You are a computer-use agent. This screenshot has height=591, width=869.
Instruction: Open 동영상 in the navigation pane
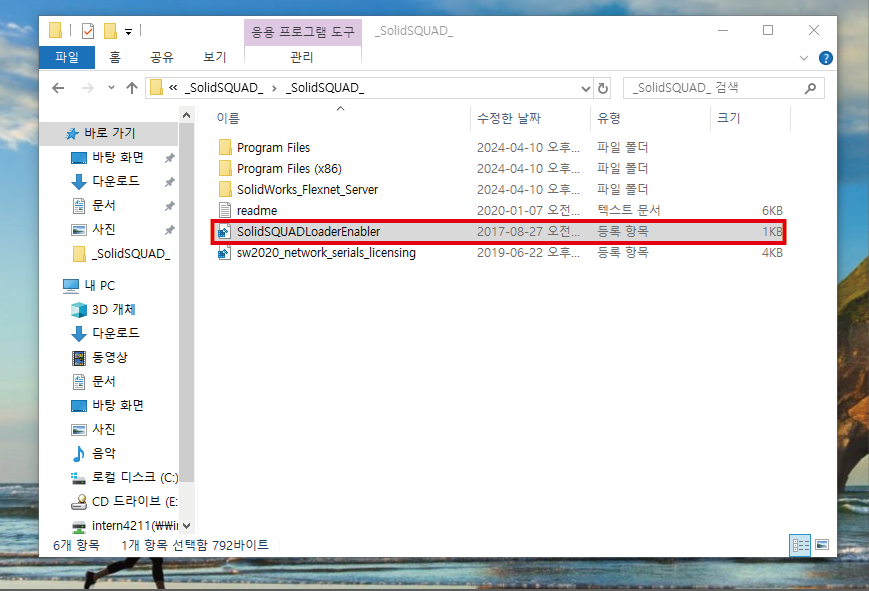(x=109, y=358)
